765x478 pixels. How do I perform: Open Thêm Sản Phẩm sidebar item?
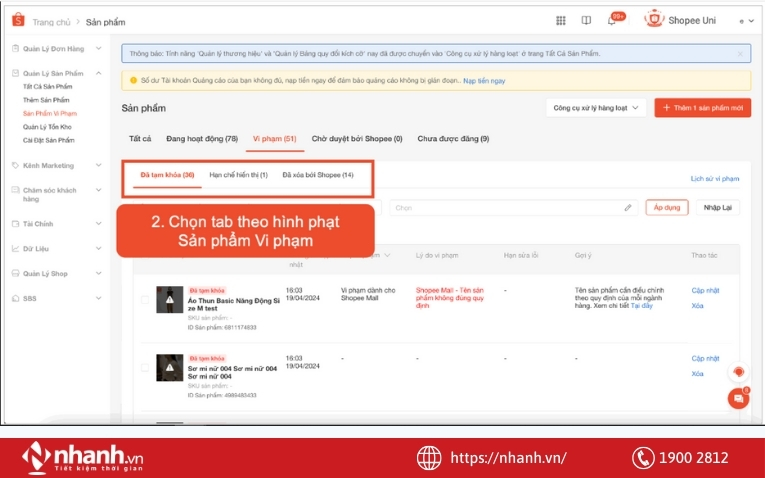click(x=46, y=100)
